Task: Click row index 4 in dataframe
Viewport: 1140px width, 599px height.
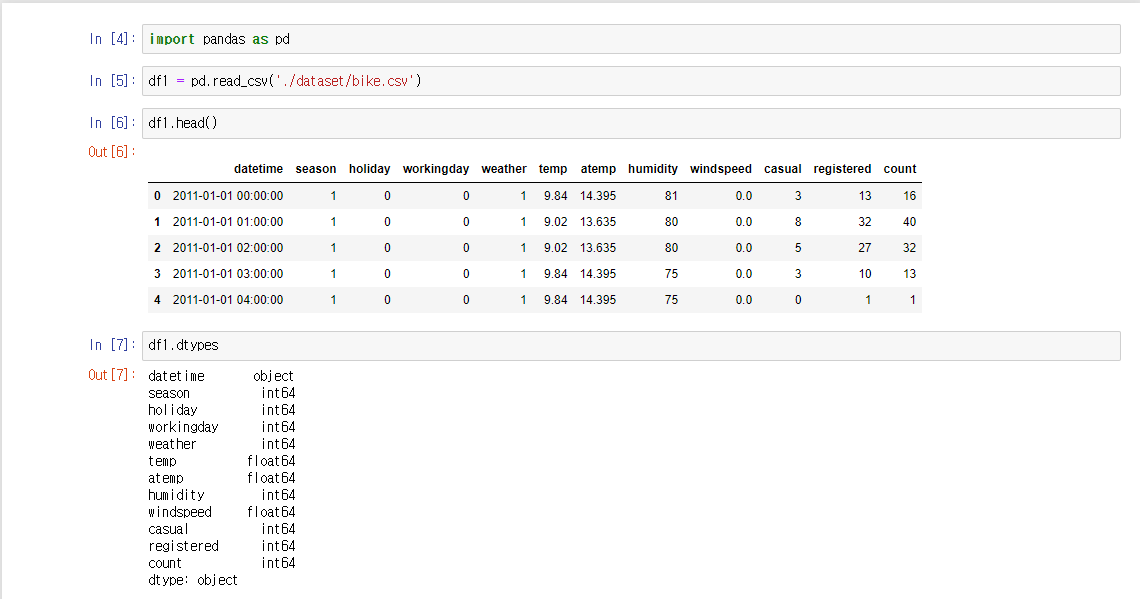Action: tap(157, 300)
